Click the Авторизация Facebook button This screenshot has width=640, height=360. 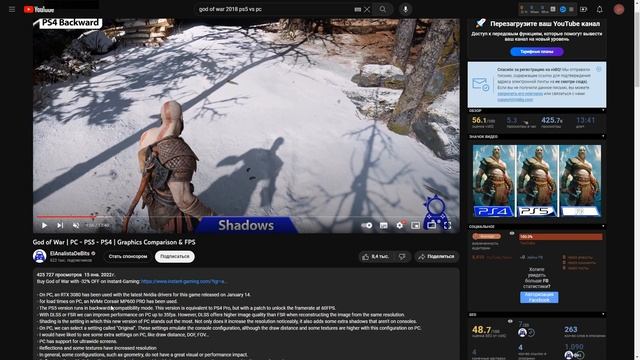(539, 297)
